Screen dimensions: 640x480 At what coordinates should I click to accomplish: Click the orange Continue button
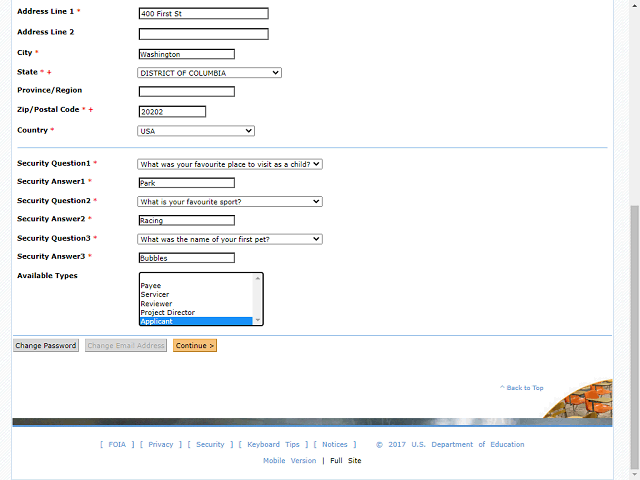pos(195,346)
